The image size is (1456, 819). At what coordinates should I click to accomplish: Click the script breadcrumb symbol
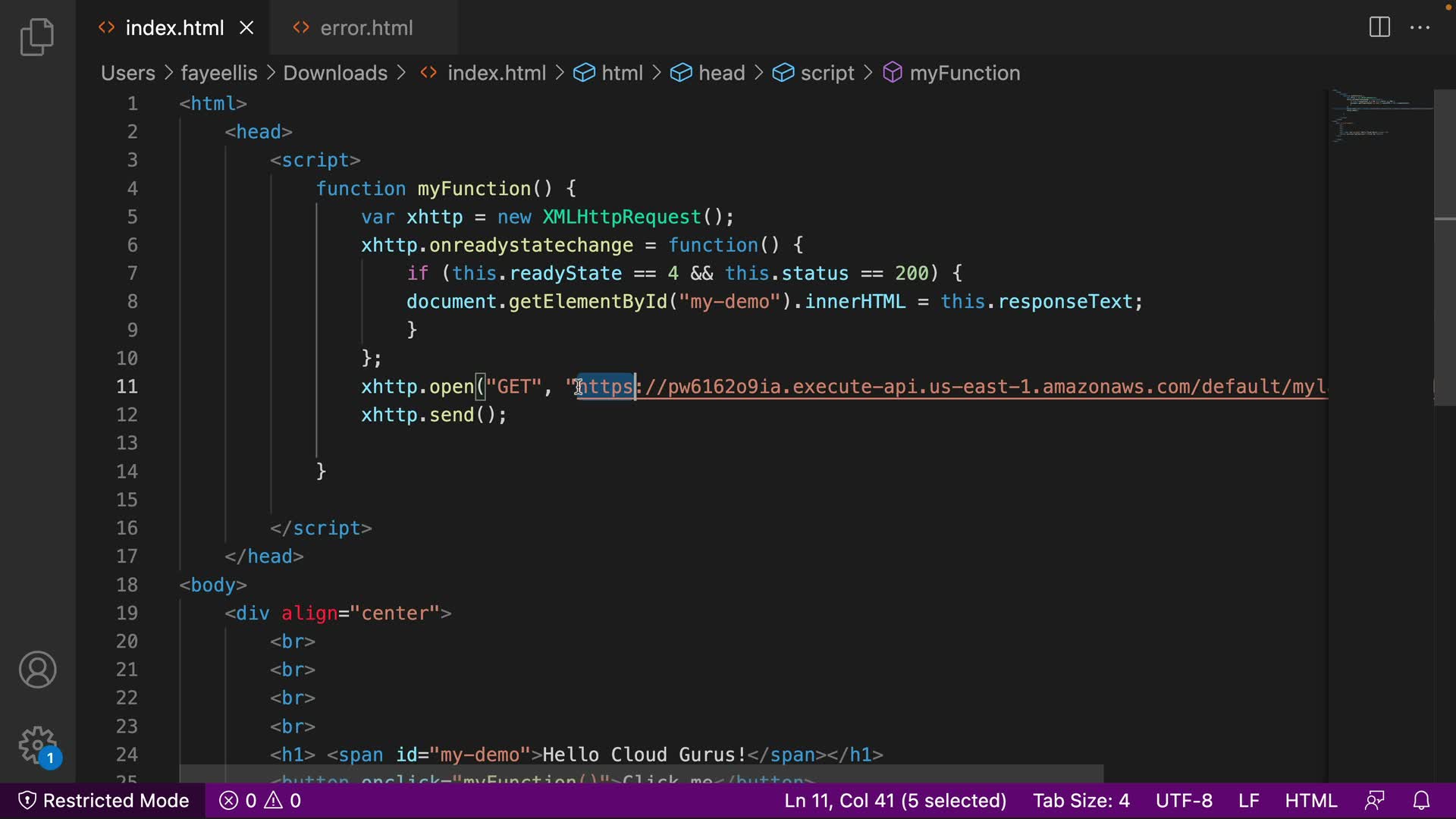pyautogui.click(x=827, y=73)
